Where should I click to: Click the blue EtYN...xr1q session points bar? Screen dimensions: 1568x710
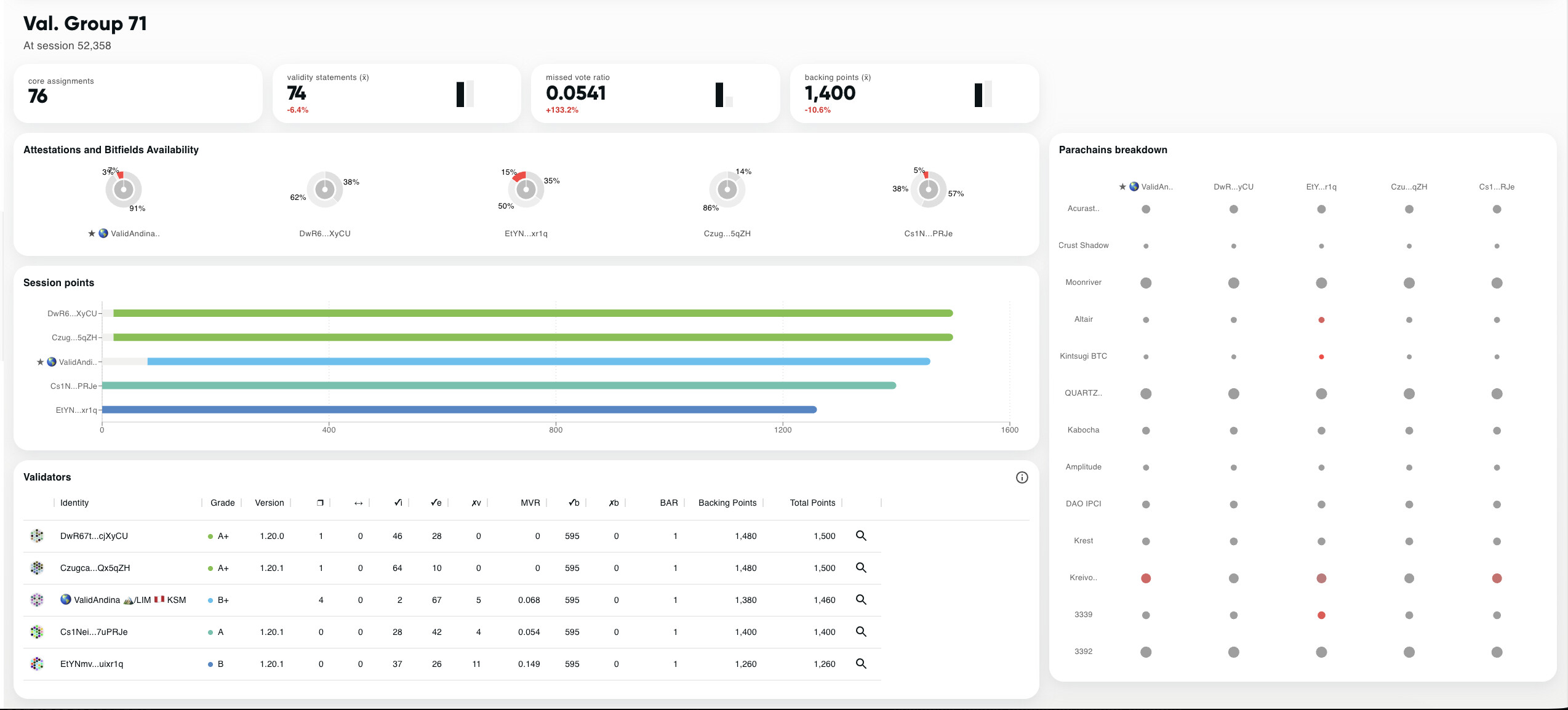[x=458, y=410]
